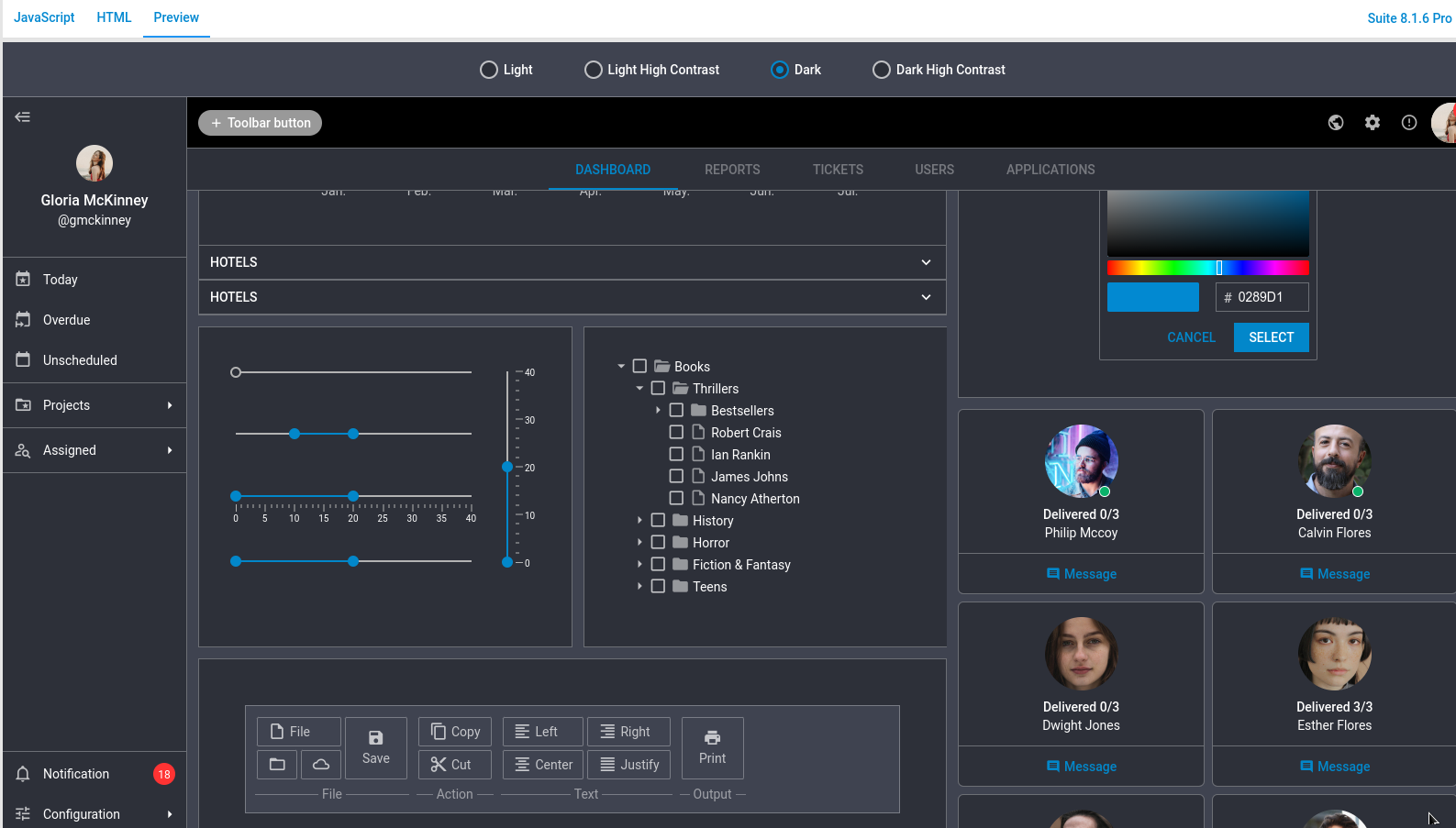Click the SELECT button in the color picker
The width and height of the screenshot is (1456, 828).
coord(1271,337)
